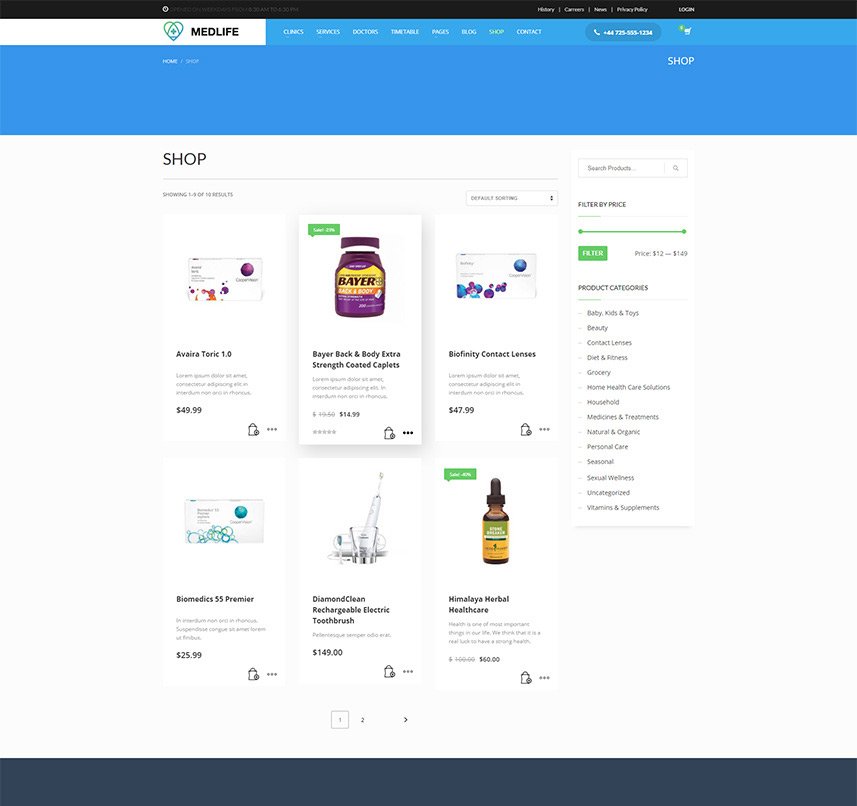
Task: Select page 1 in pagination
Action: point(340,720)
